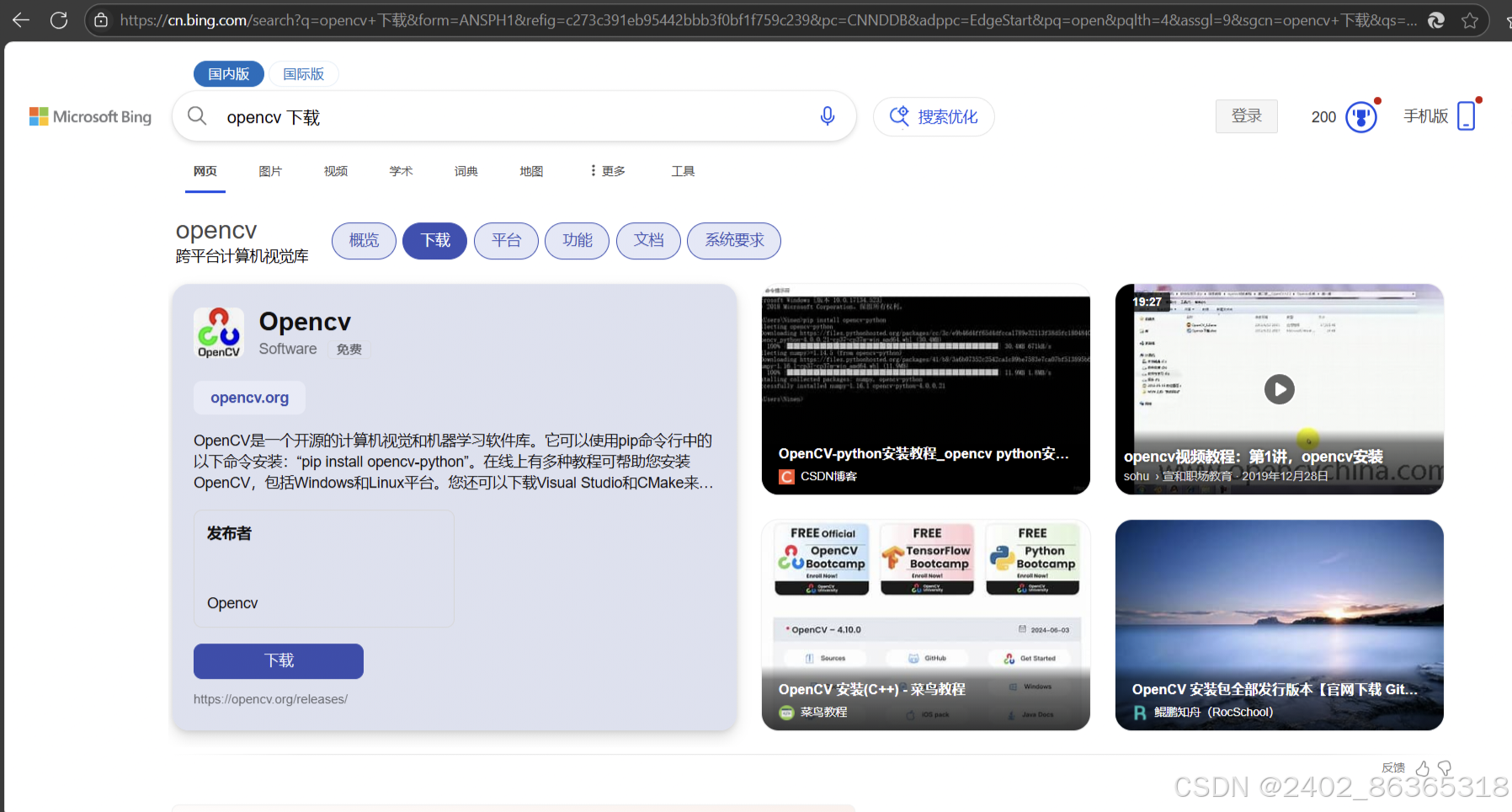1512x812 pixels.
Task: Click the blue 下载 button in card
Action: [279, 661]
